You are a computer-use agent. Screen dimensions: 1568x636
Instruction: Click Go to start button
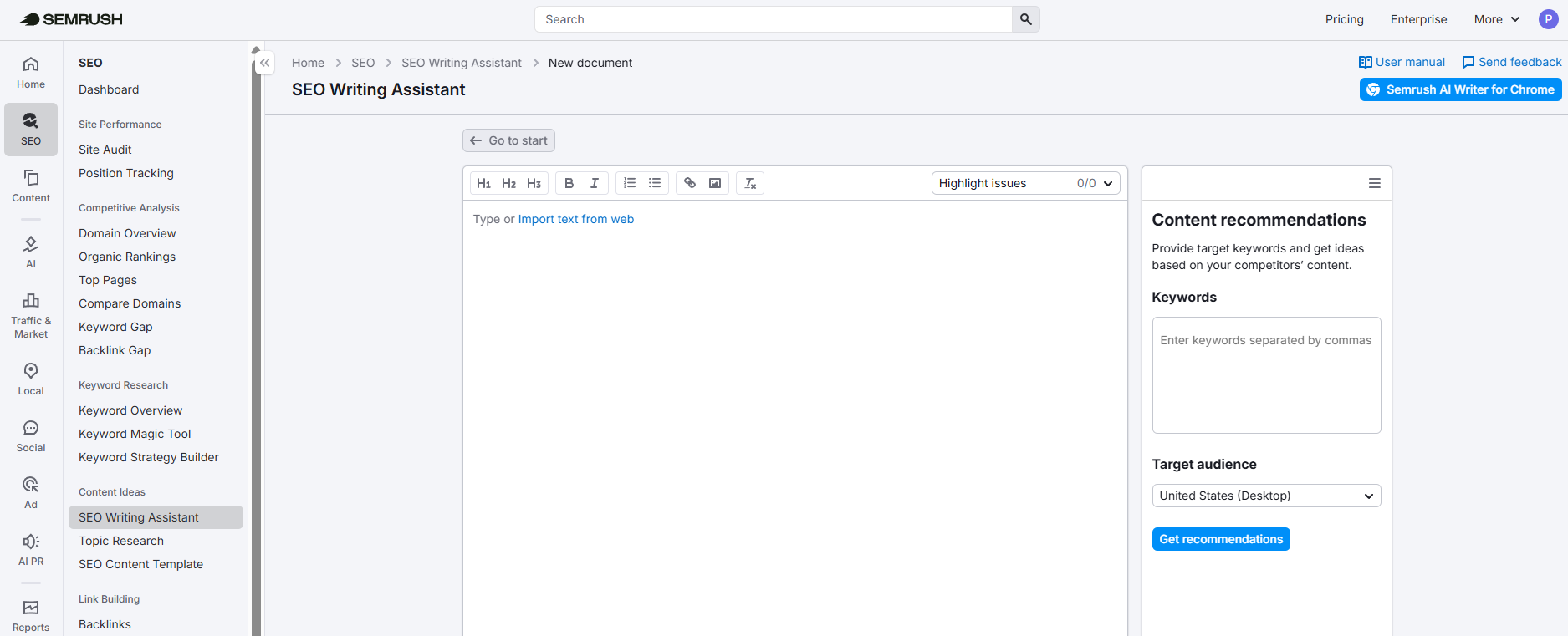(508, 140)
